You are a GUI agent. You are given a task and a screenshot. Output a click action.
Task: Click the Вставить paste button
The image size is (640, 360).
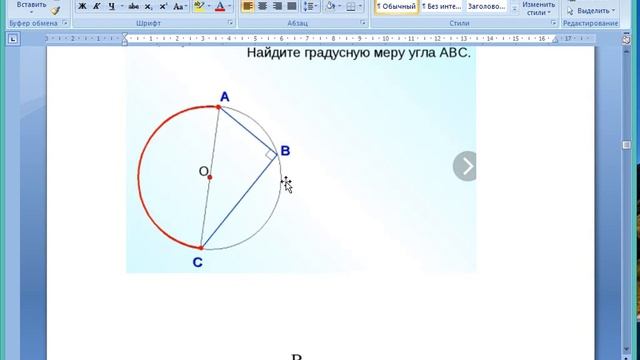pos(31,6)
